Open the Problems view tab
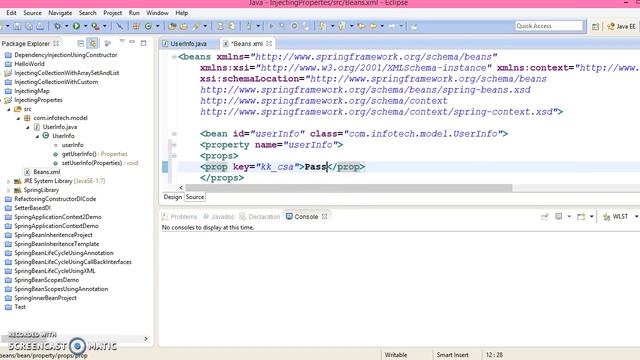Image resolution: width=640 pixels, height=360 pixels. click(179, 216)
